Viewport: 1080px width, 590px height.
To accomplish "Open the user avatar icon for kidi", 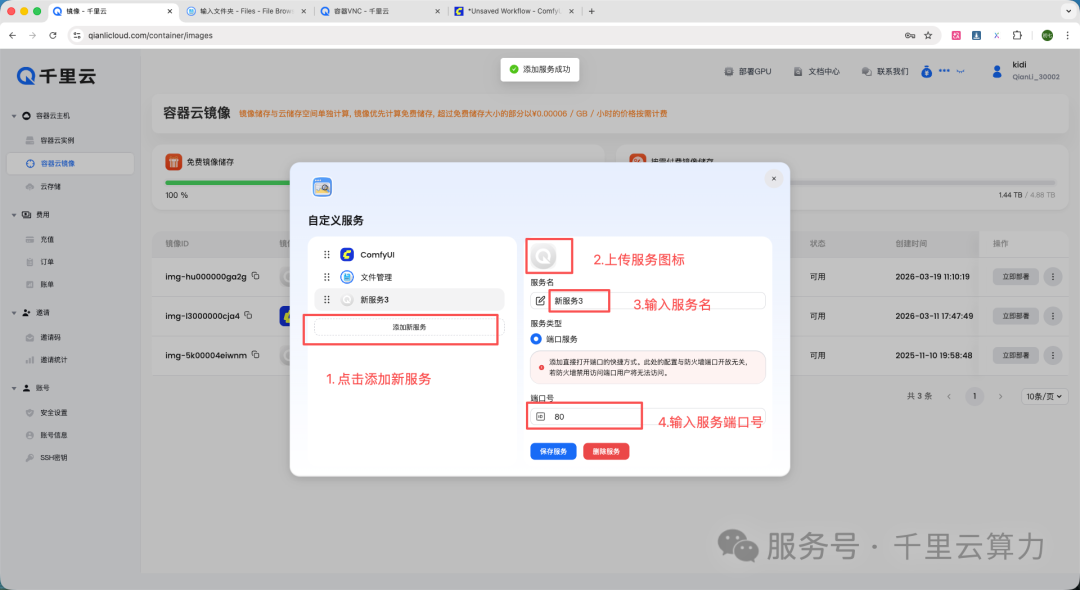I will [997, 71].
